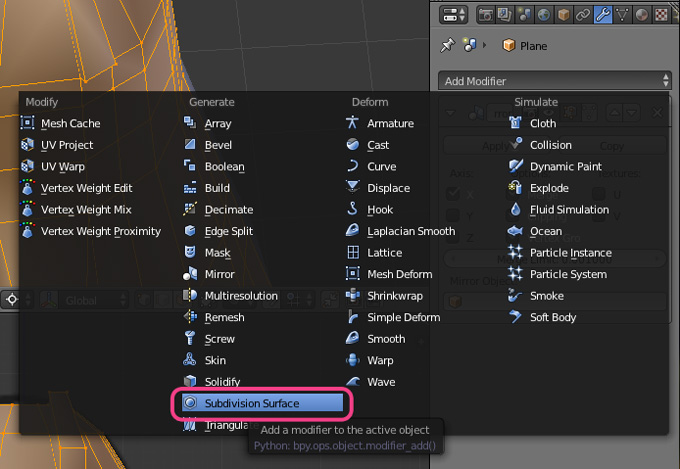Click the Mirror modifier icon

pyautogui.click(x=190, y=274)
